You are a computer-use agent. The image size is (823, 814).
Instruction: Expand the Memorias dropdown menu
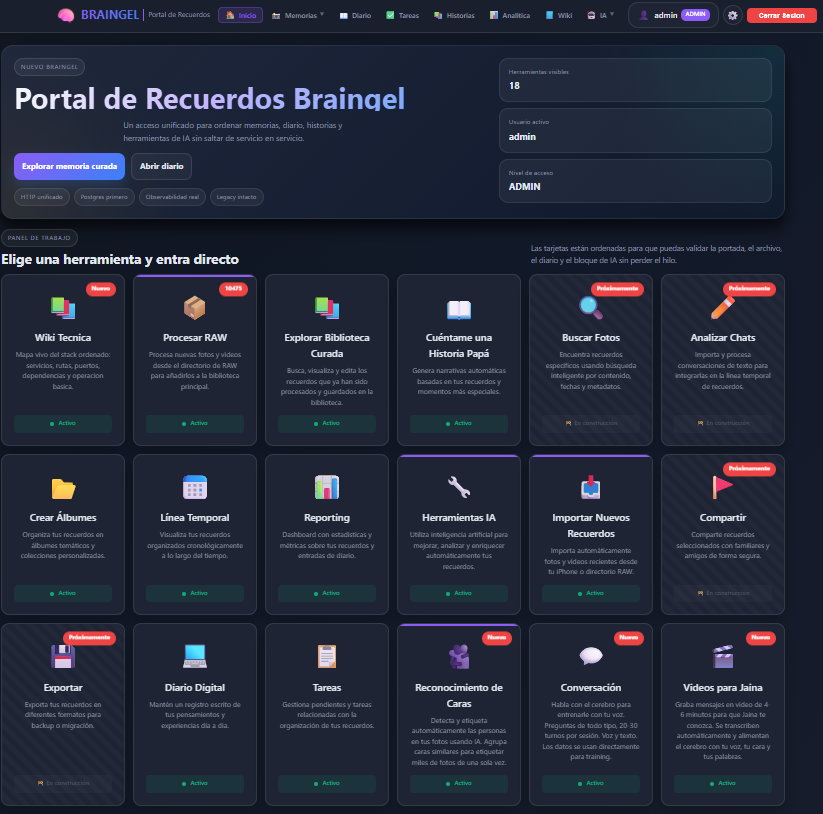pos(298,15)
